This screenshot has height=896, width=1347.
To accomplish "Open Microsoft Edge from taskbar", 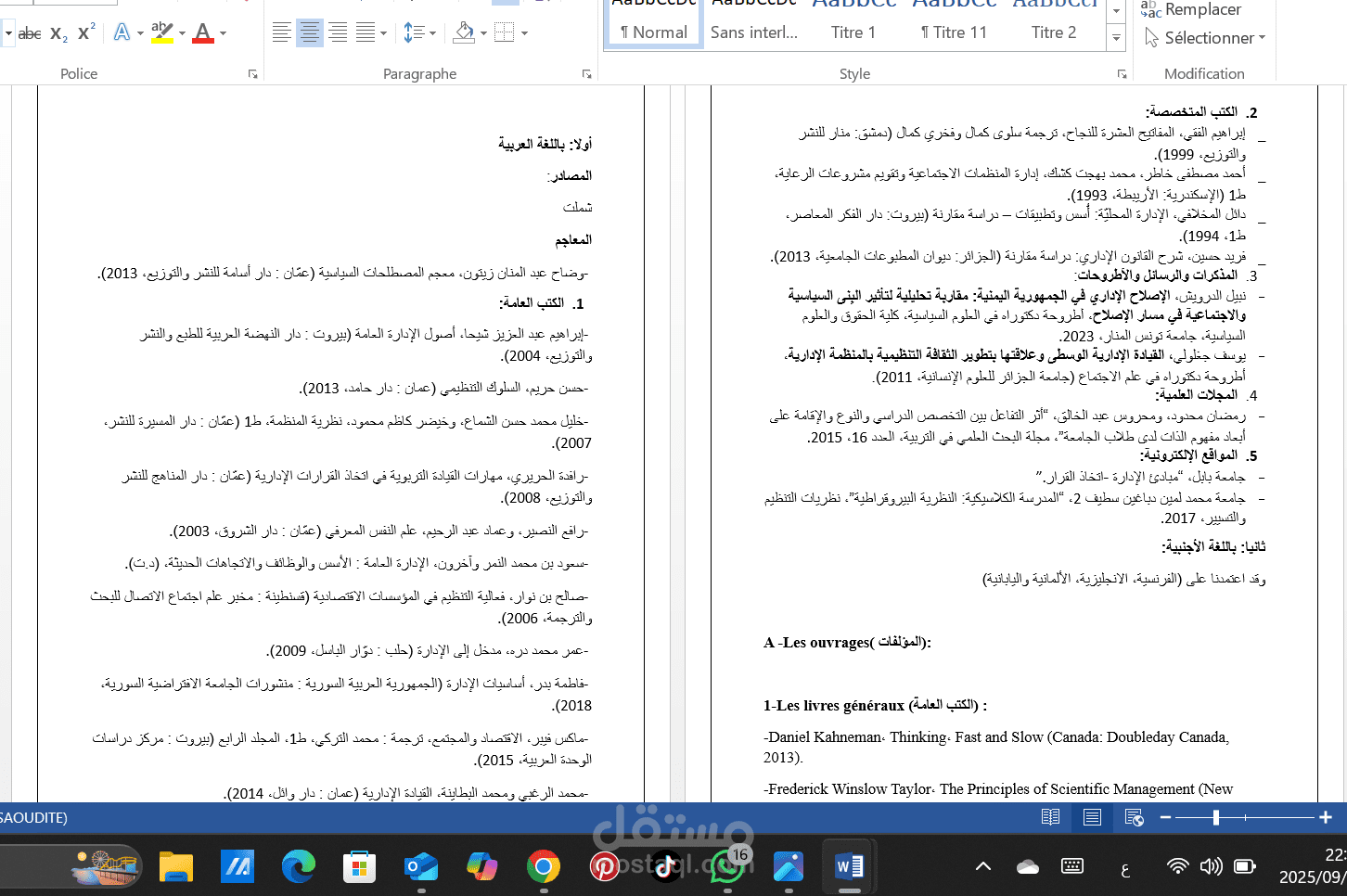I will 298,866.
